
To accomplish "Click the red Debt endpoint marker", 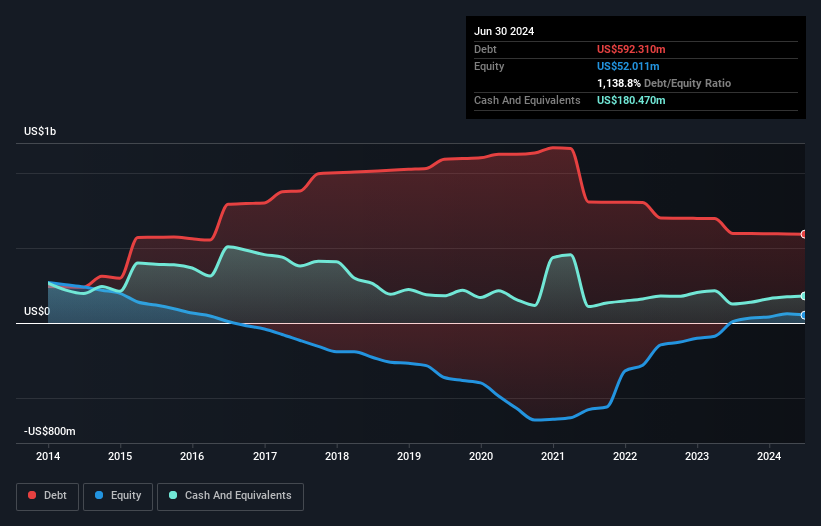I will coord(804,234).
